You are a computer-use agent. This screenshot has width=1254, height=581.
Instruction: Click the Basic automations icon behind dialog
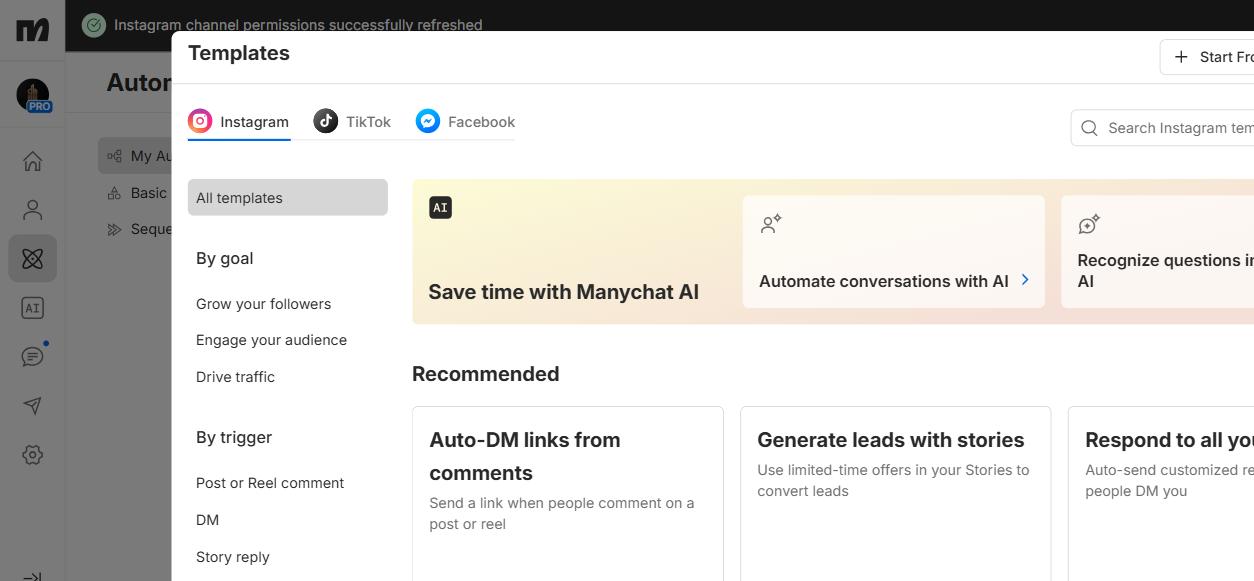[114, 193]
